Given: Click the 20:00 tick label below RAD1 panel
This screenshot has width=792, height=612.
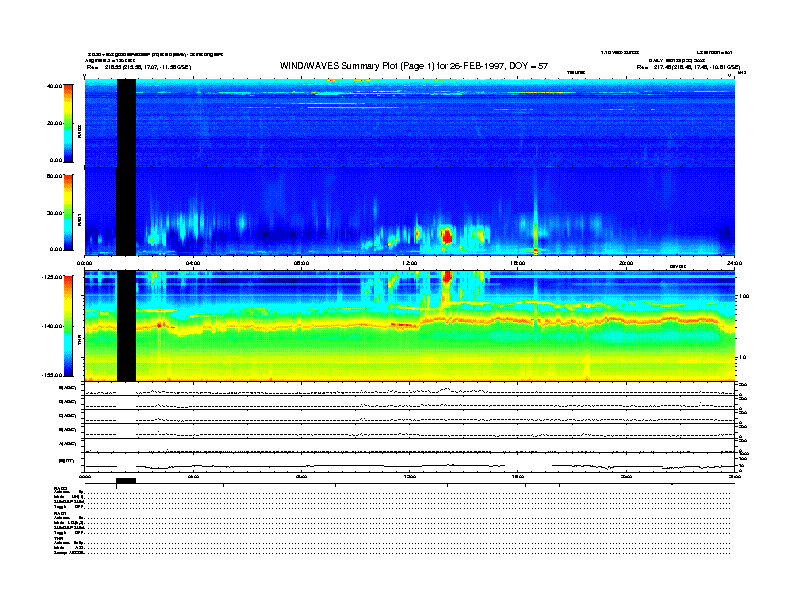Looking at the screenshot, I should point(626,263).
